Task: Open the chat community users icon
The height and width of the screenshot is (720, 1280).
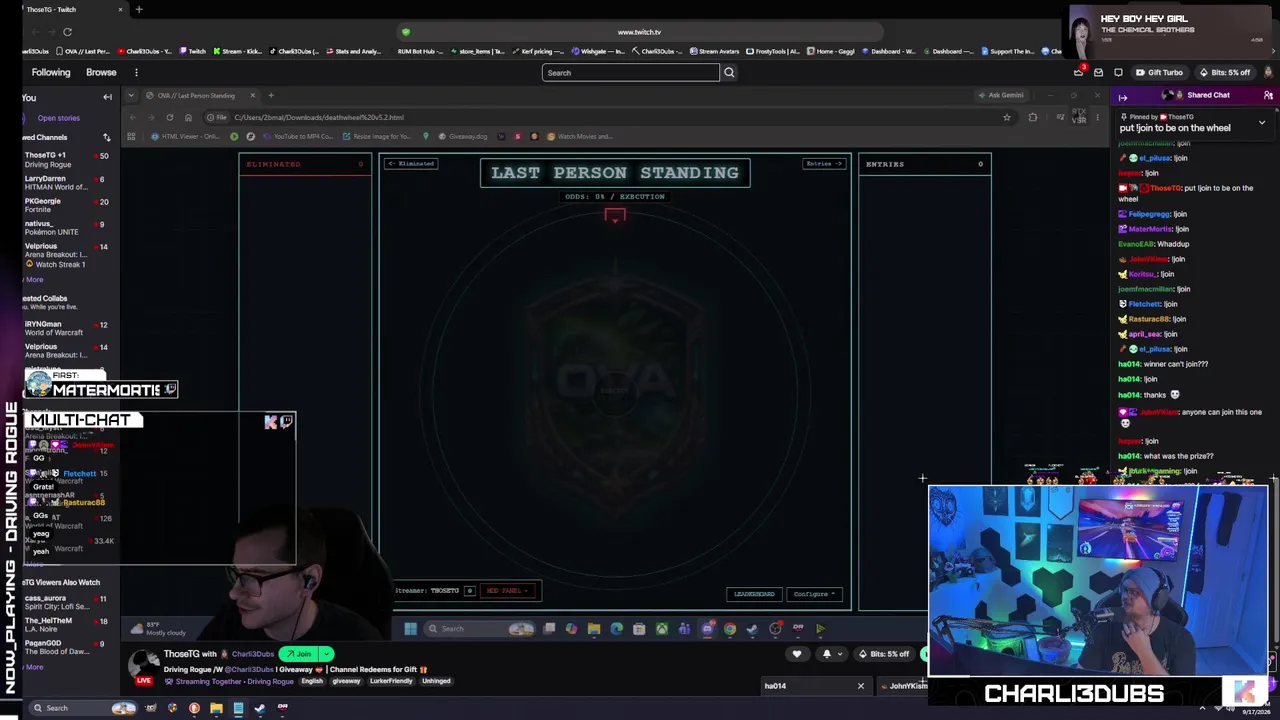Action: point(1268,95)
